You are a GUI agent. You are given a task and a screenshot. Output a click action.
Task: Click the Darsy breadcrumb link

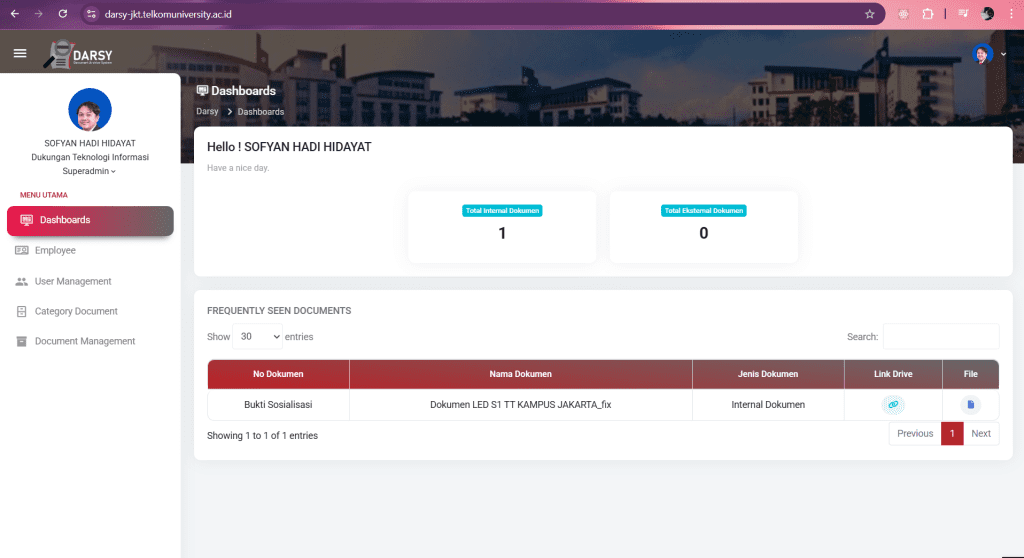pyautogui.click(x=207, y=112)
